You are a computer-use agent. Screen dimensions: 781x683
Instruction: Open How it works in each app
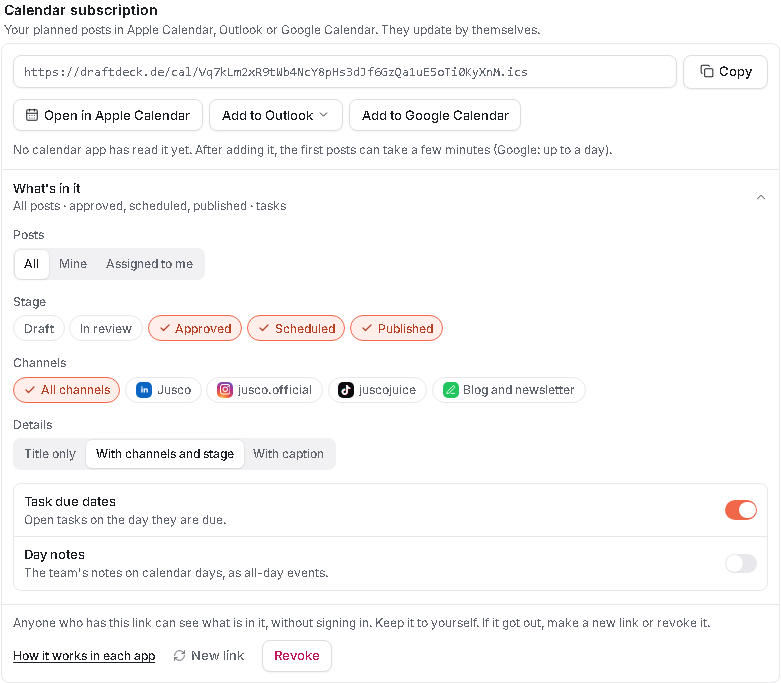tap(84, 655)
